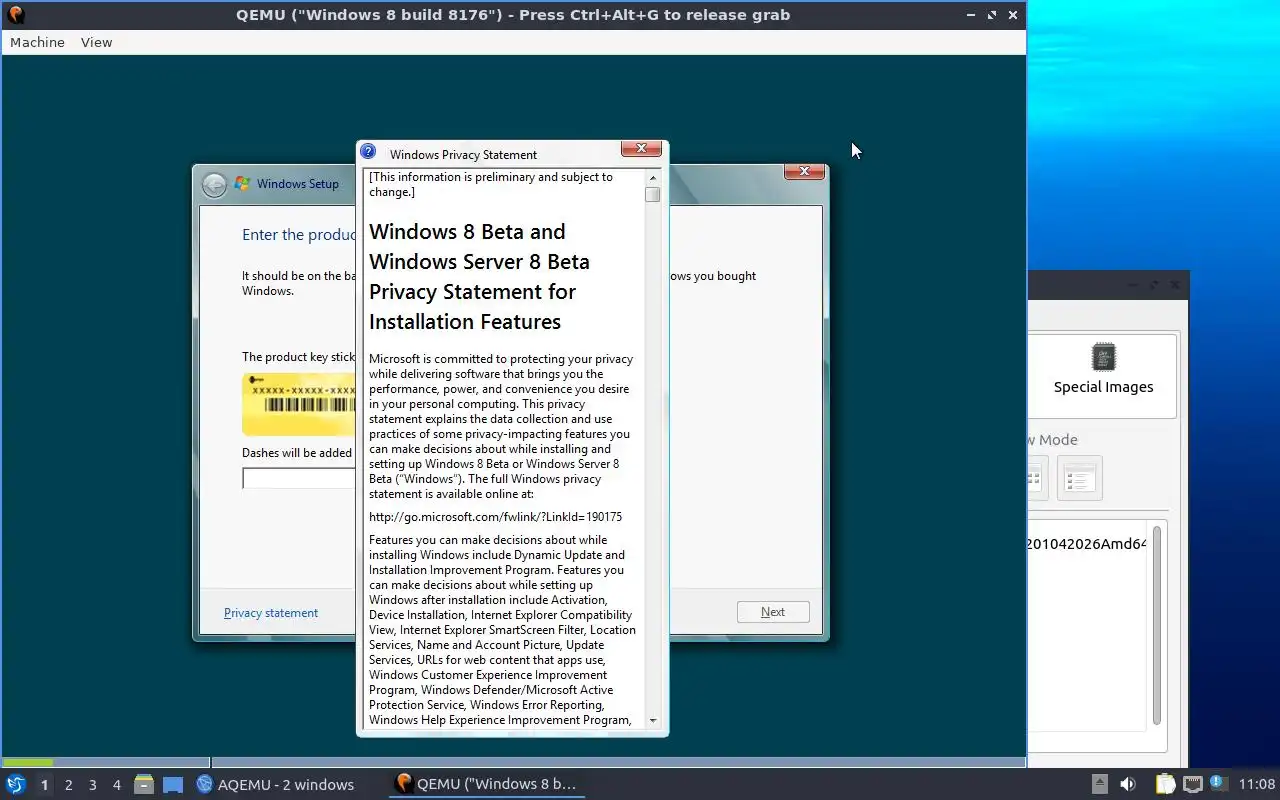Screen dimensions: 1280x800
Task: Click the show desktop taskbar icon
Action: pyautogui.click(x=173, y=785)
